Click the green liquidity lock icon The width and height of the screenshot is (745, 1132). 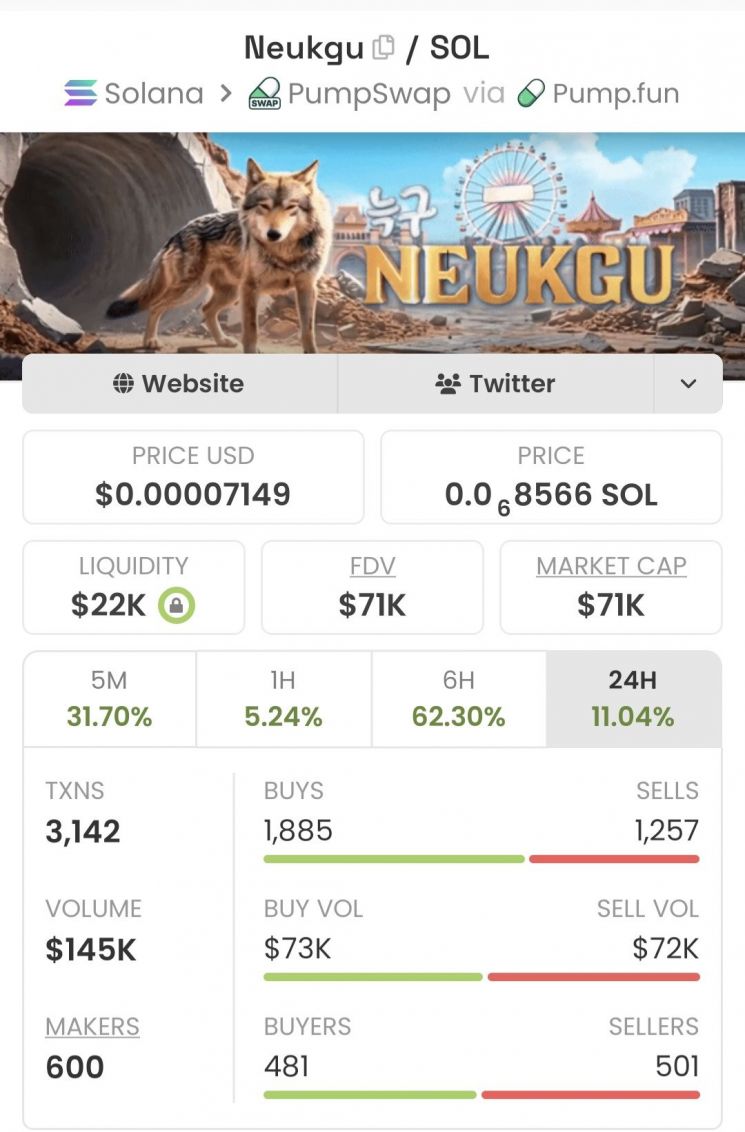[176, 605]
